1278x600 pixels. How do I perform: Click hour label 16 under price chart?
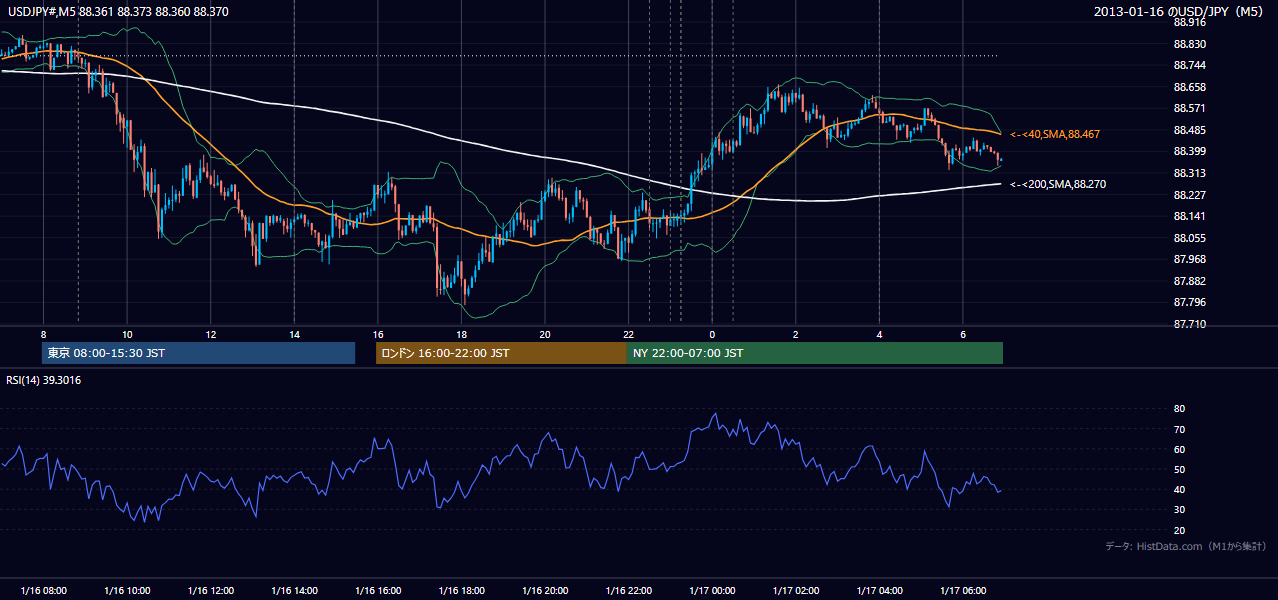tap(377, 334)
